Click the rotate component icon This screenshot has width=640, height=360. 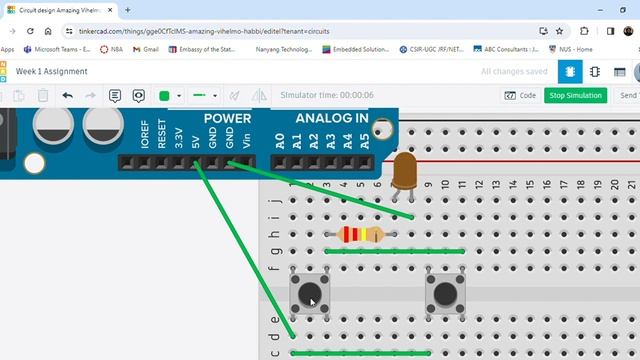[234, 96]
